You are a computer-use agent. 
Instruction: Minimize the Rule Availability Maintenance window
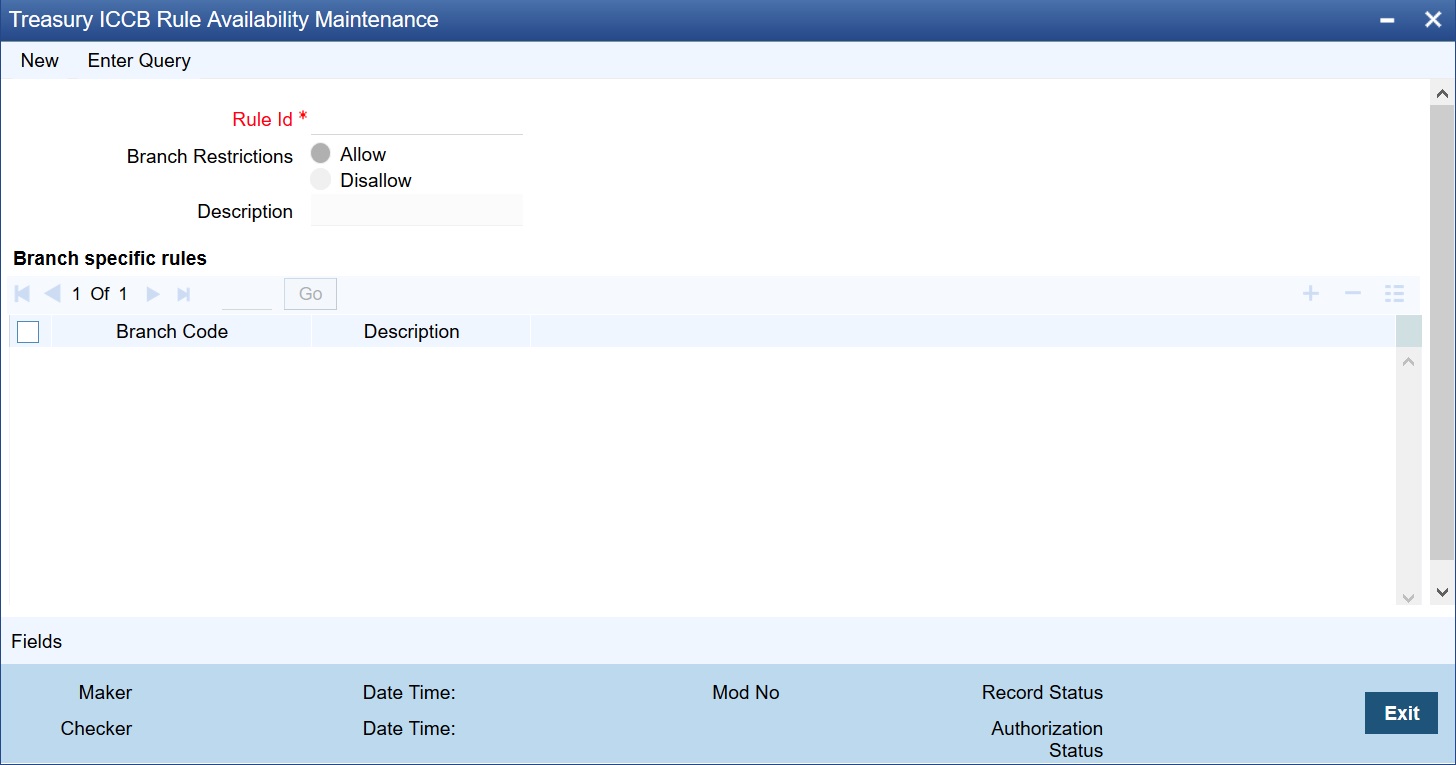tap(1387, 20)
